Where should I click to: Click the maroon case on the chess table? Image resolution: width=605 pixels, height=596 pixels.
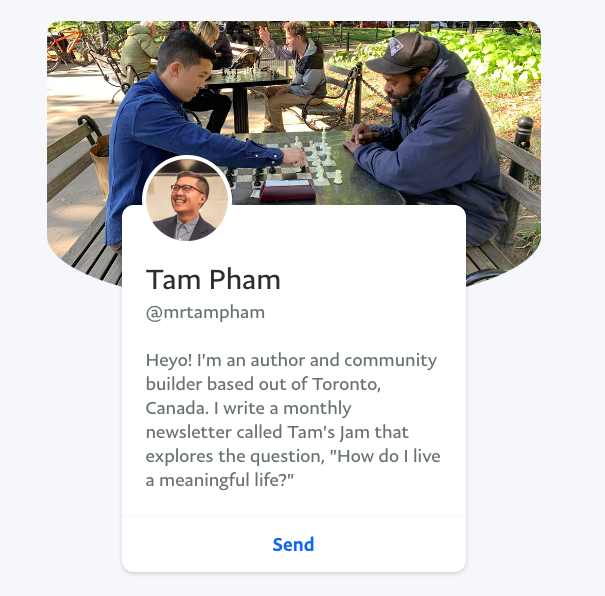287,191
